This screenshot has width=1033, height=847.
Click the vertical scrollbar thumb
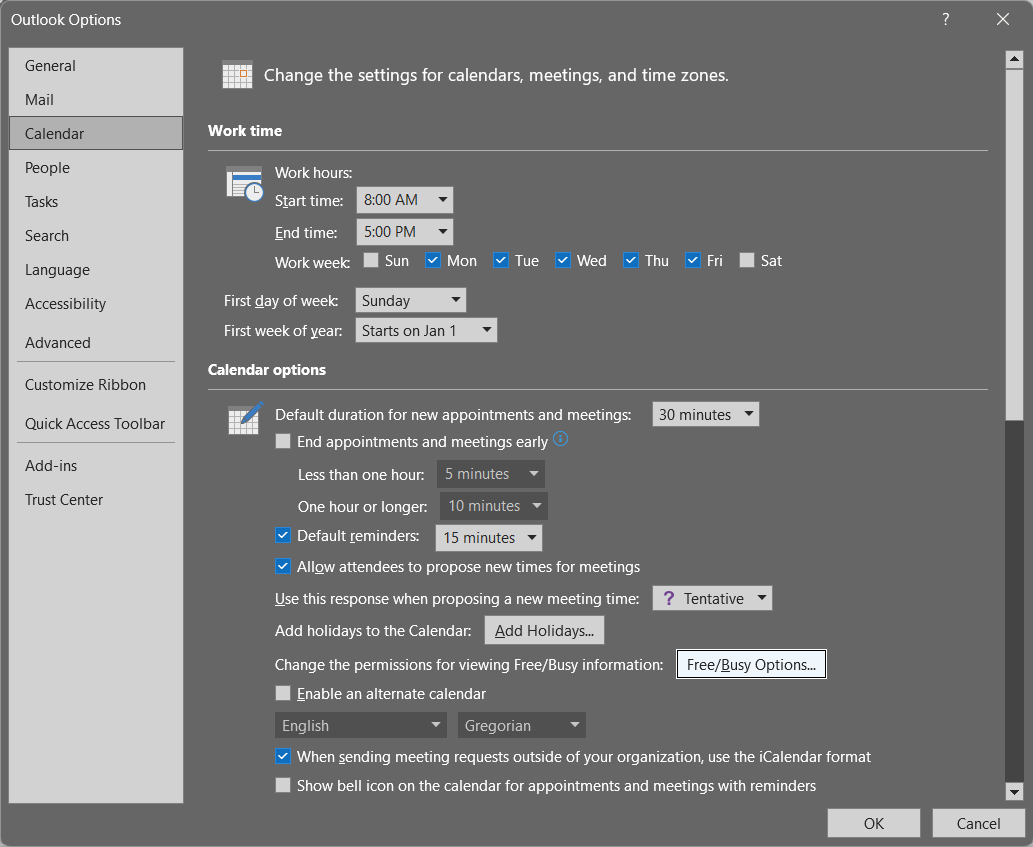(x=1014, y=244)
